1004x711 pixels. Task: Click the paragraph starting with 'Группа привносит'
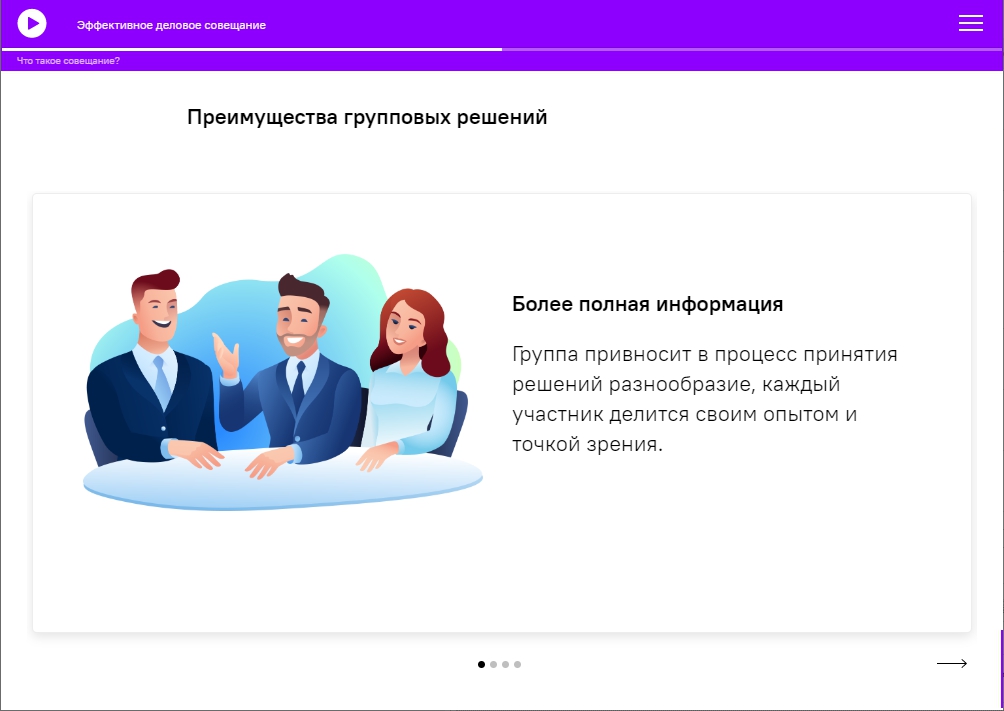704,398
